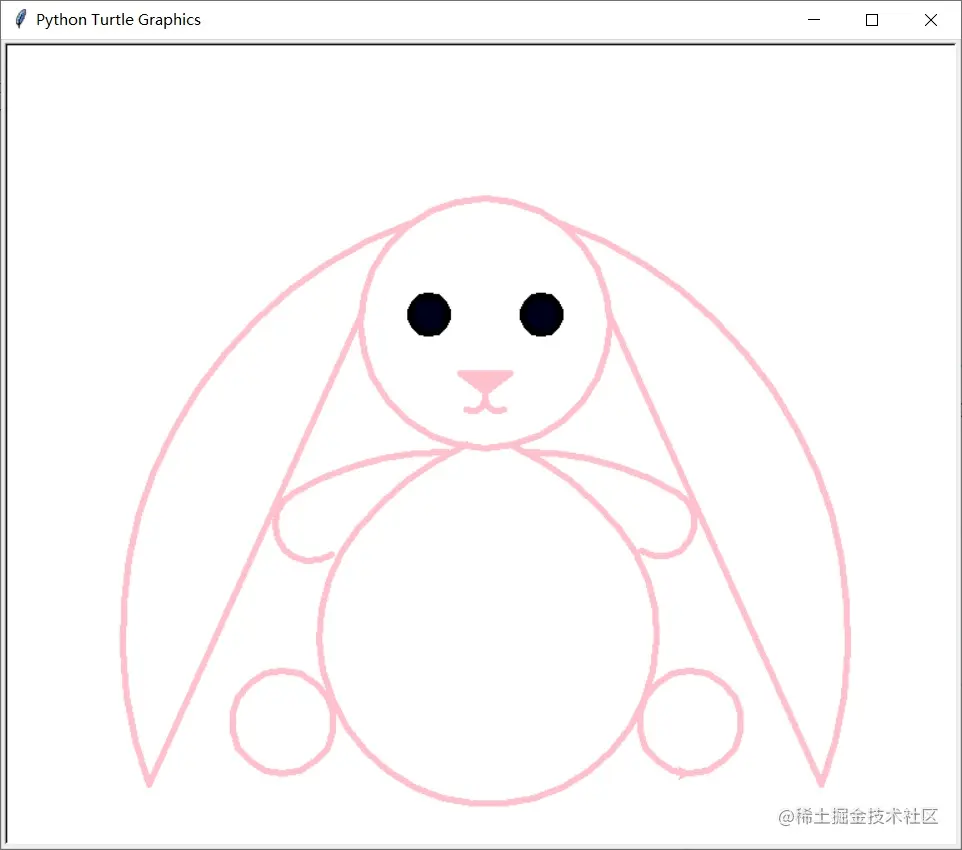Click the Python Turtle Graphics title text
The width and height of the screenshot is (962, 850).
(117, 19)
